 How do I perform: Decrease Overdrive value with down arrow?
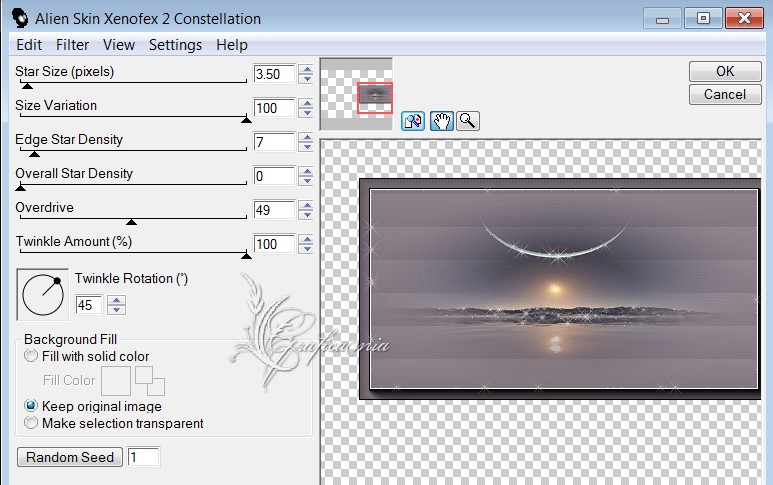click(x=307, y=215)
